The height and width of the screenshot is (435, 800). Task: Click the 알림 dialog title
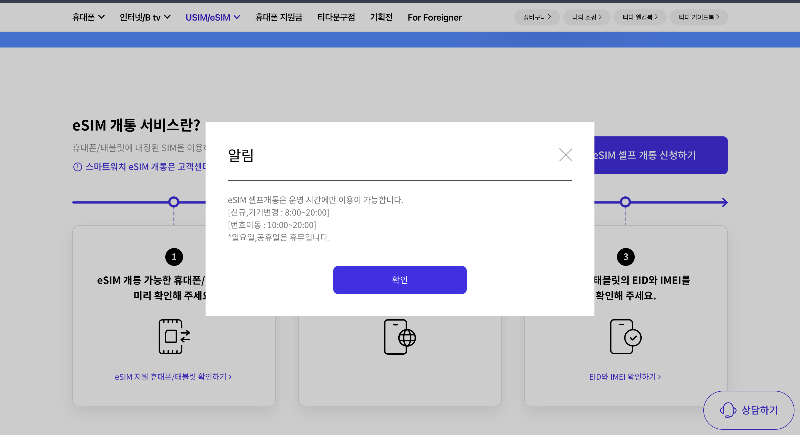(x=241, y=155)
